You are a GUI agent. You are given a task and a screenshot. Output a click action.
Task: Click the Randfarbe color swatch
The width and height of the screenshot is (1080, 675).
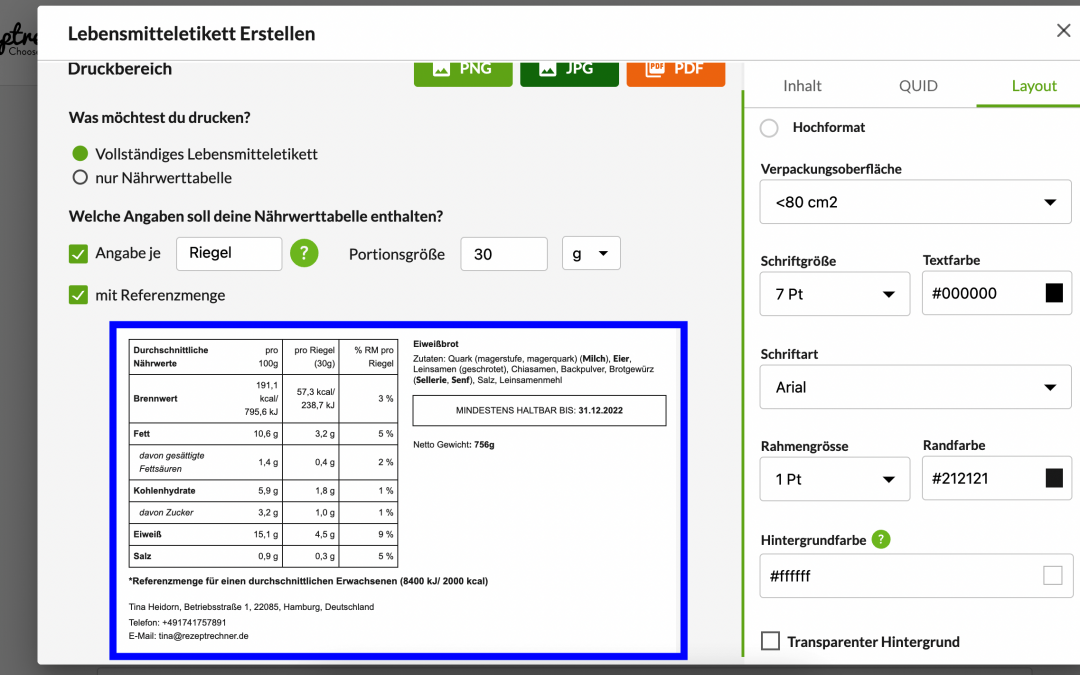pyautogui.click(x=1054, y=478)
